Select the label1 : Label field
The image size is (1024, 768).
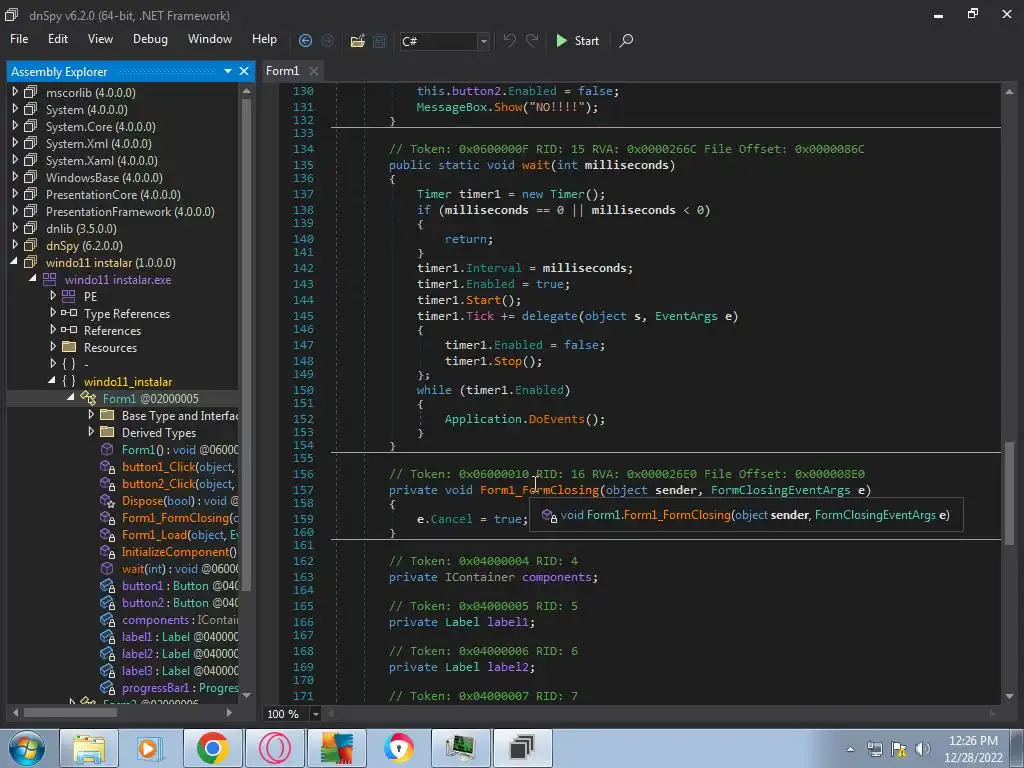pos(180,636)
